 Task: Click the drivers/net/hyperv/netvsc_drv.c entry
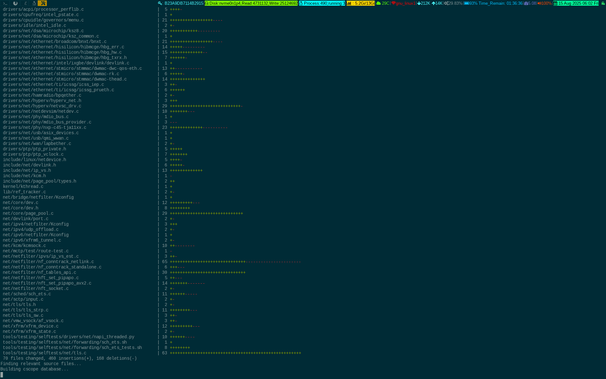(42, 106)
